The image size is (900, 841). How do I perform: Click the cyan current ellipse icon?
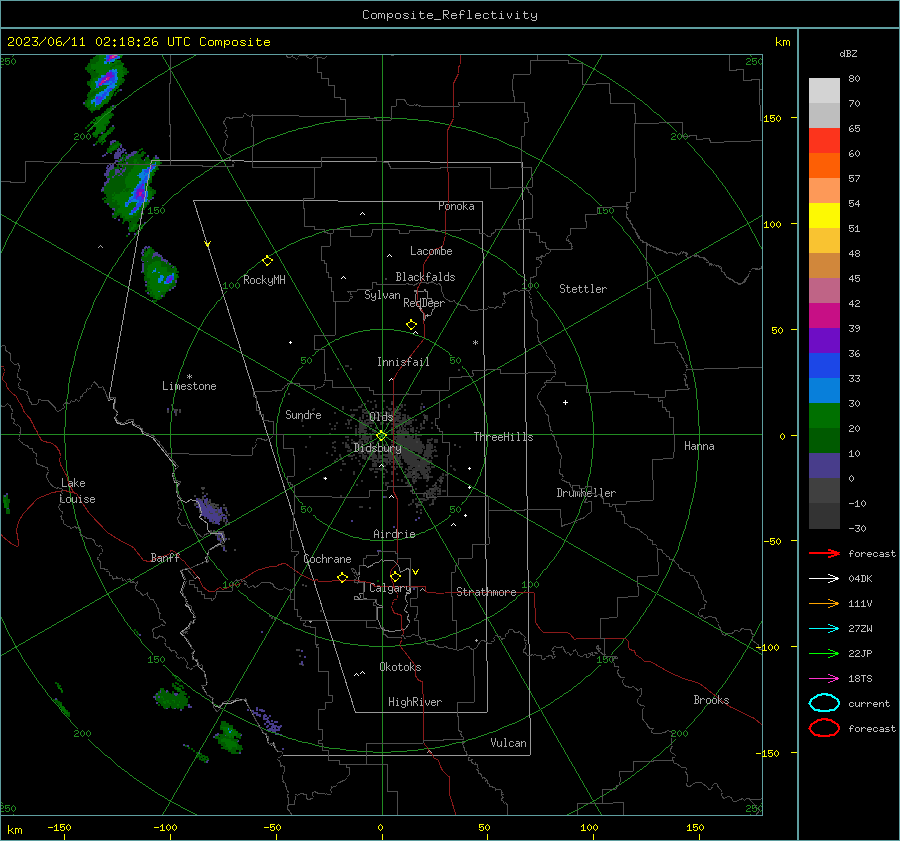click(824, 703)
